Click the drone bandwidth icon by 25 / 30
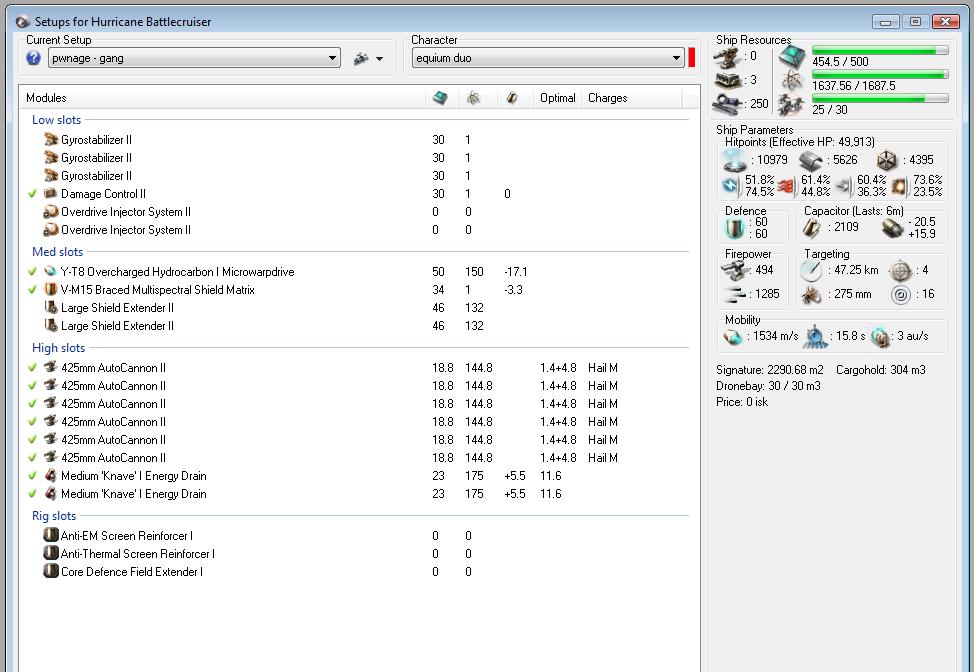This screenshot has height=672, width=974. click(791, 104)
